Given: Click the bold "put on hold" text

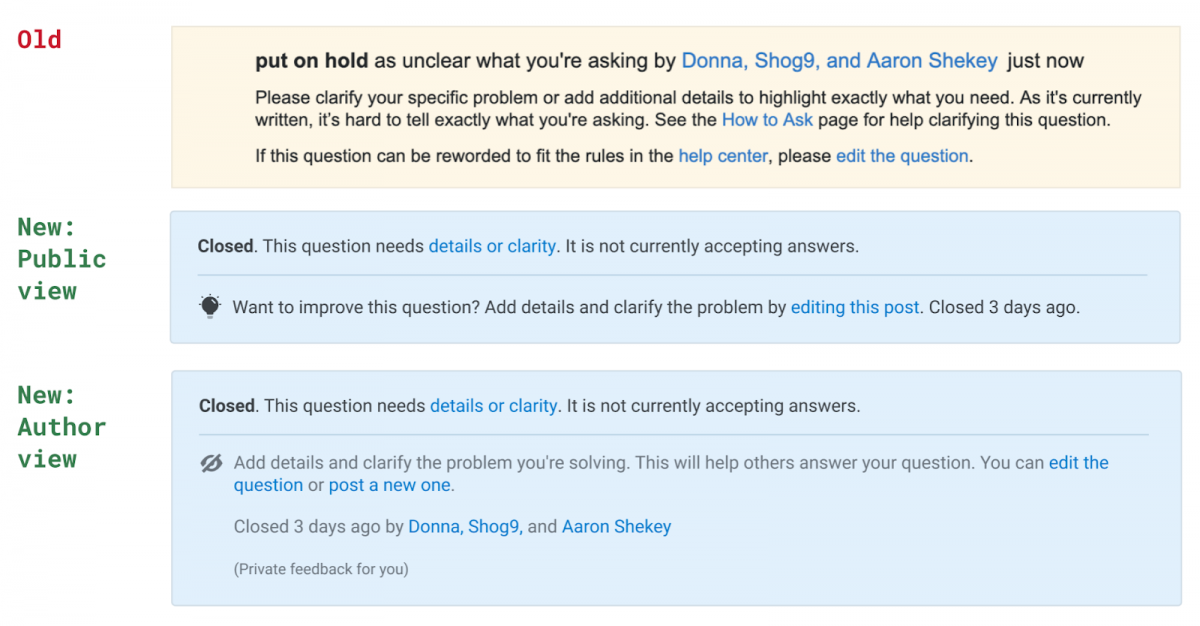Looking at the screenshot, I should click(312, 61).
